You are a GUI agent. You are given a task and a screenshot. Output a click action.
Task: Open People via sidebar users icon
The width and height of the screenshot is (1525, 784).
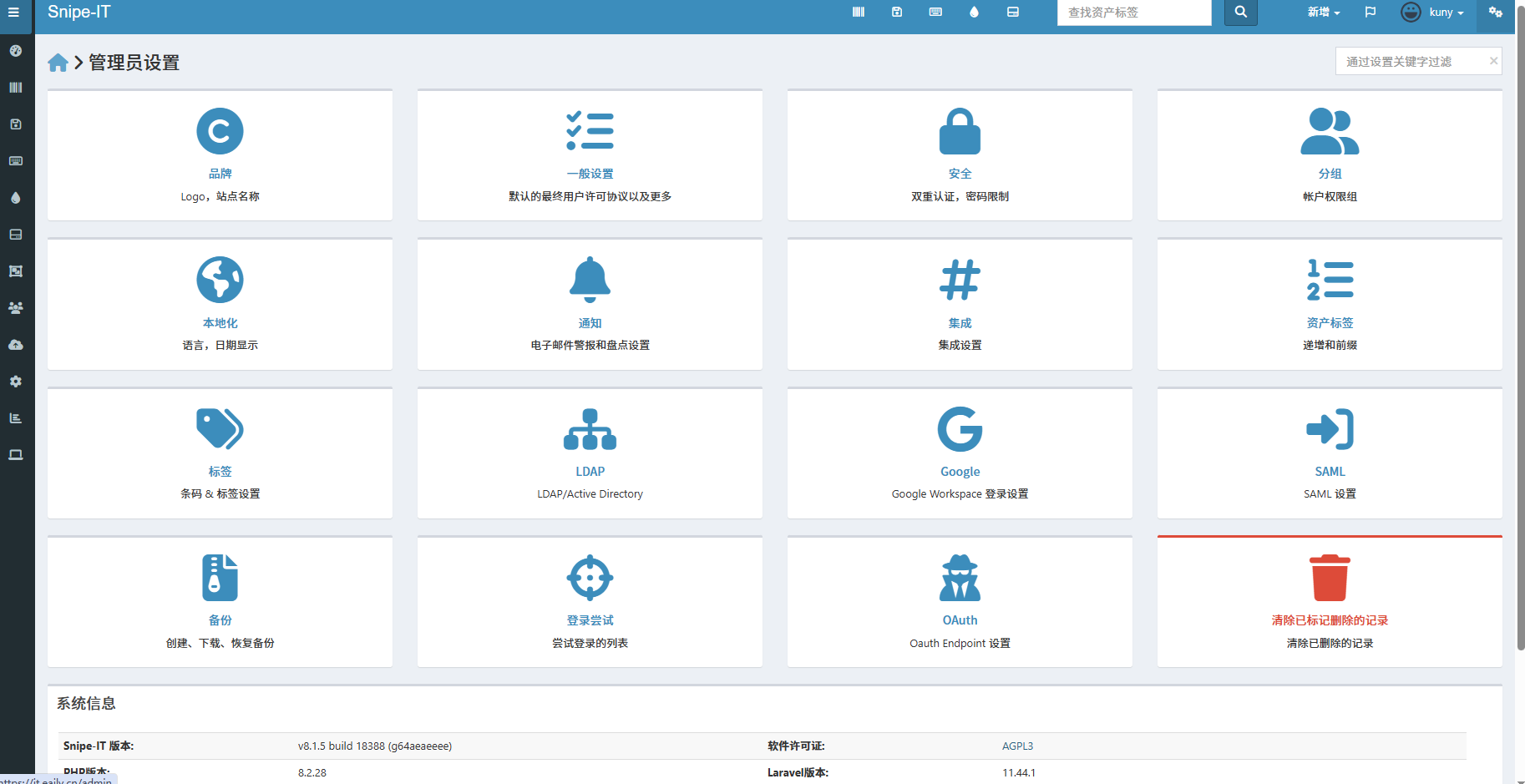[x=16, y=308]
